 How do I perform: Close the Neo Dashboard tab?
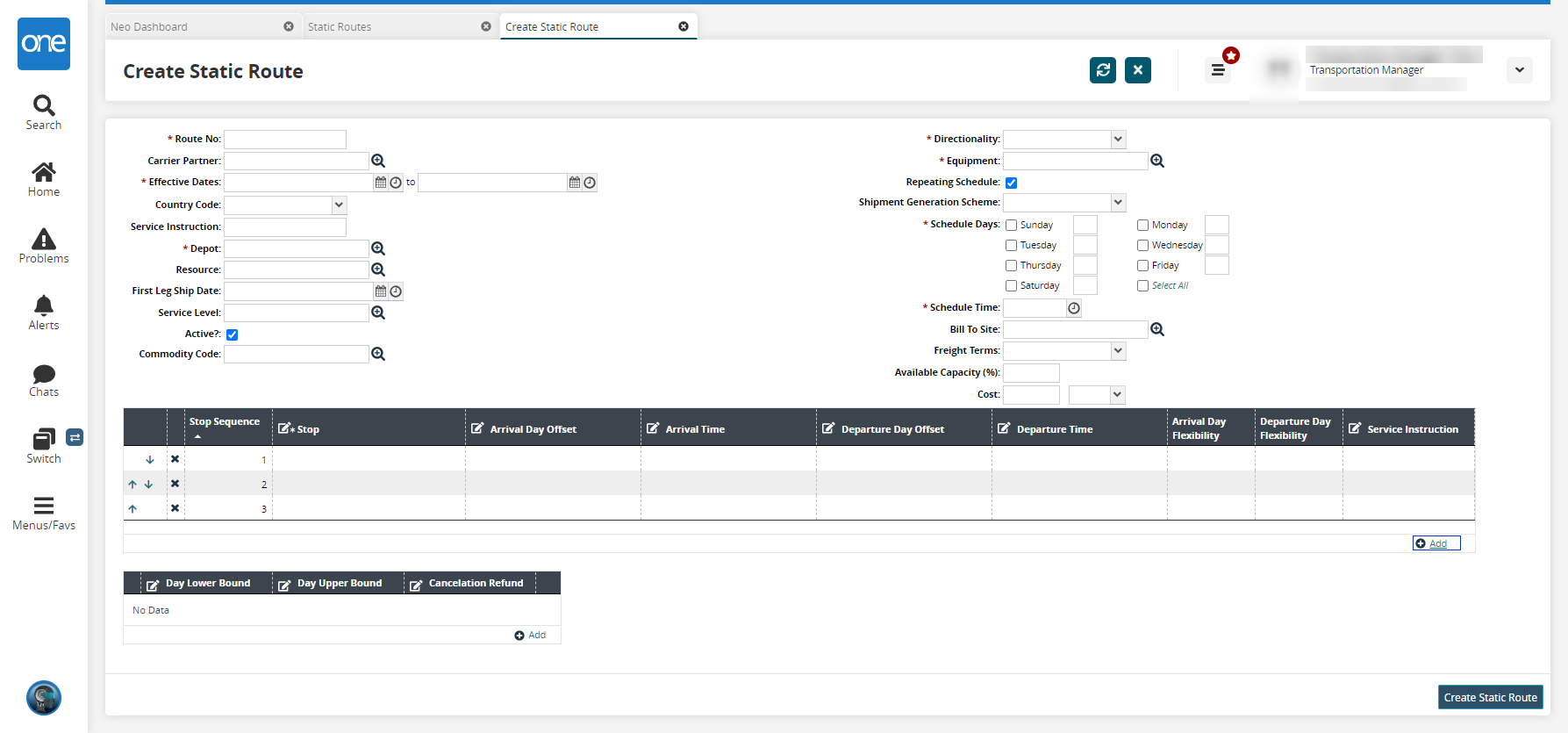(289, 26)
